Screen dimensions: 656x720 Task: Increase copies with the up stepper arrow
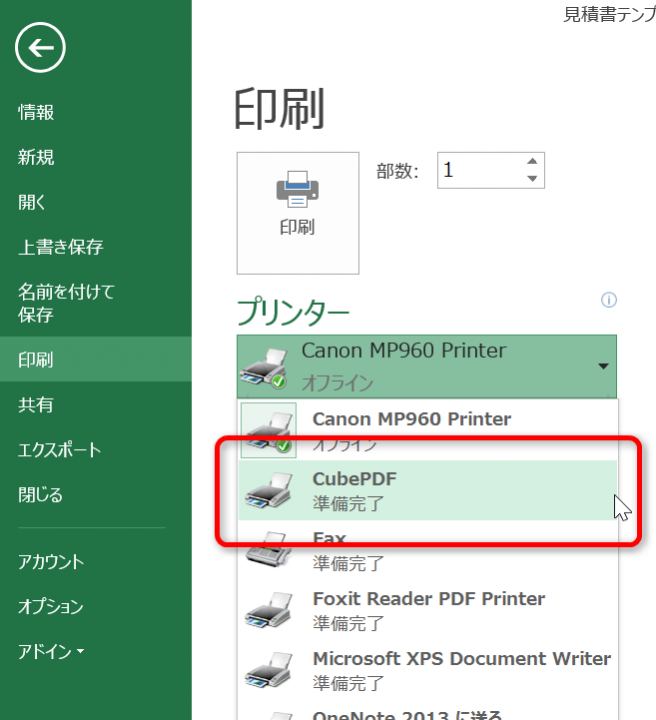coord(532,162)
